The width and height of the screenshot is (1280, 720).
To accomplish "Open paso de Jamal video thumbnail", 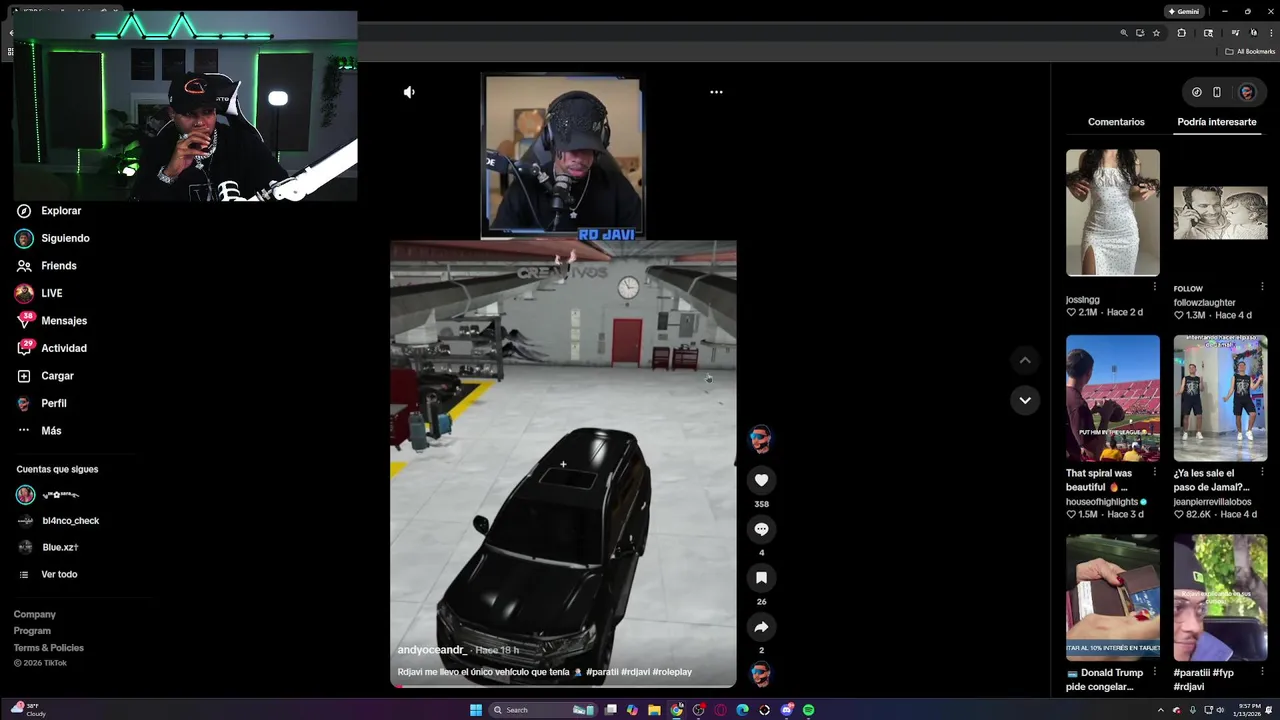I will pyautogui.click(x=1220, y=398).
